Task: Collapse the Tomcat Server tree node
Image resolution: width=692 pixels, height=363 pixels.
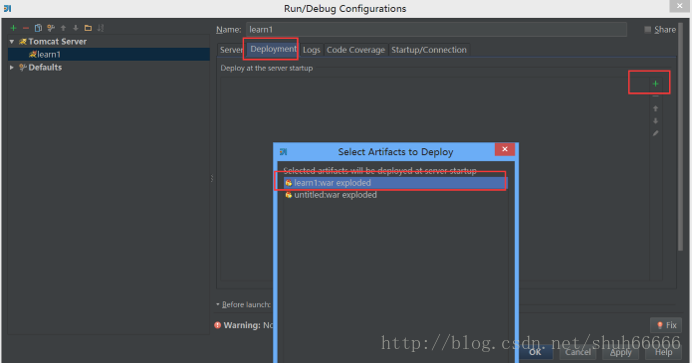Action: tap(12, 41)
